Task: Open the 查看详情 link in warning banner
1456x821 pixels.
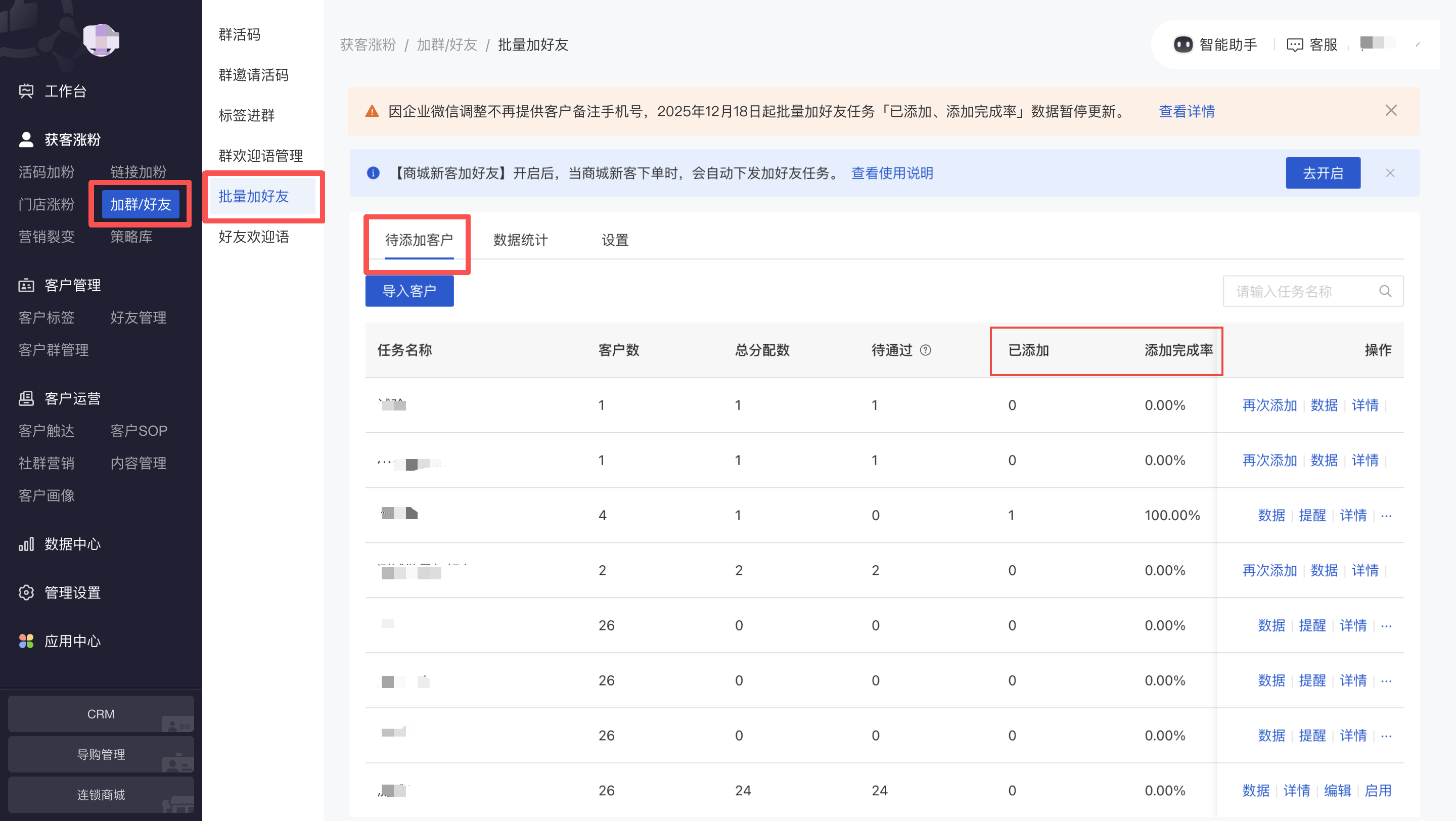Action: 1187,111
